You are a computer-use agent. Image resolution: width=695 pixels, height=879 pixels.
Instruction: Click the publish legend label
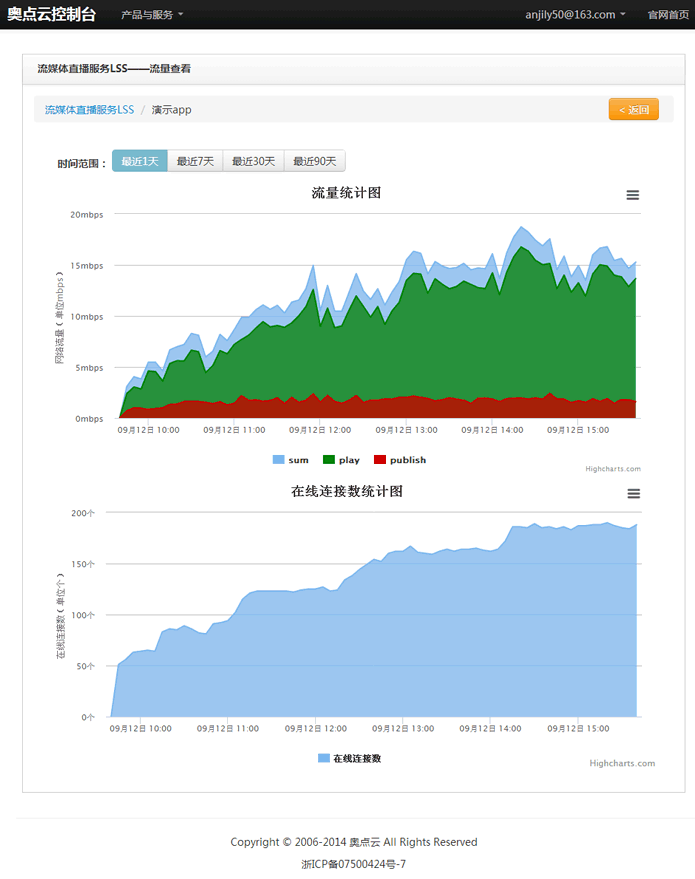[408, 460]
